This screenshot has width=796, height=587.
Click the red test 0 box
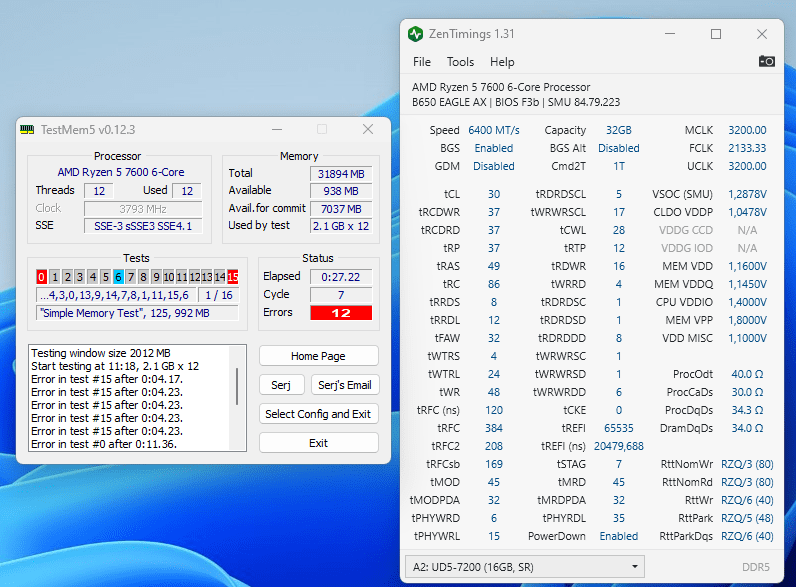(42, 277)
